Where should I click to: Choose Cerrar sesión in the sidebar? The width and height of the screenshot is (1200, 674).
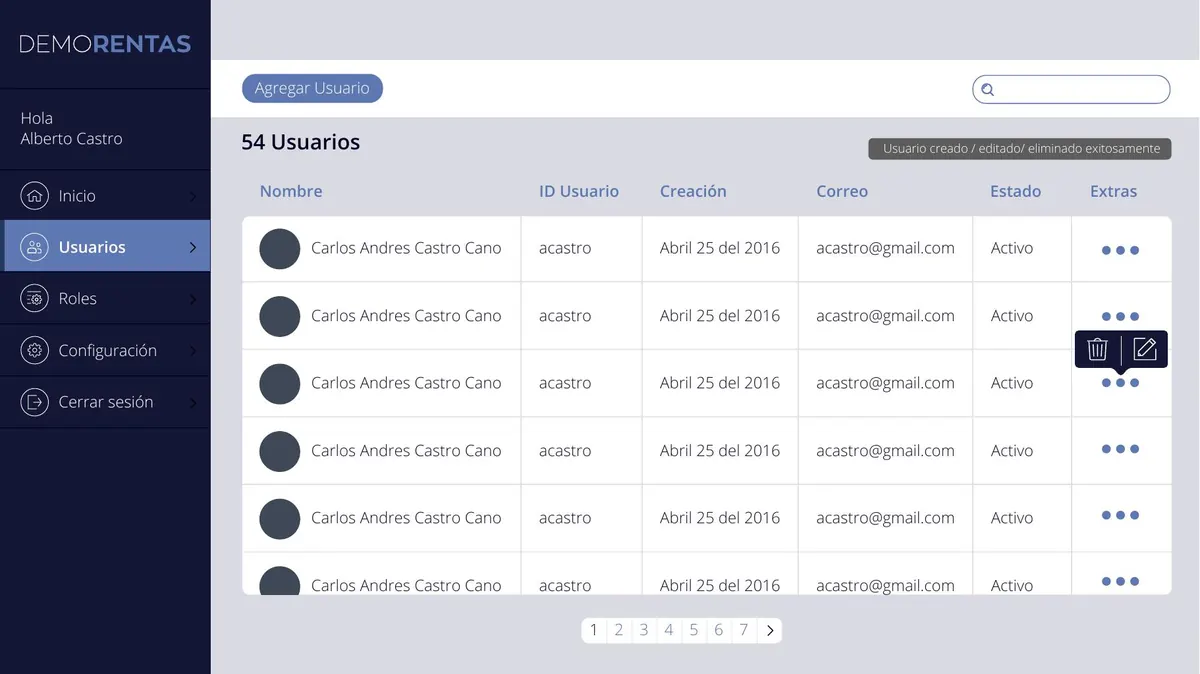[105, 402]
